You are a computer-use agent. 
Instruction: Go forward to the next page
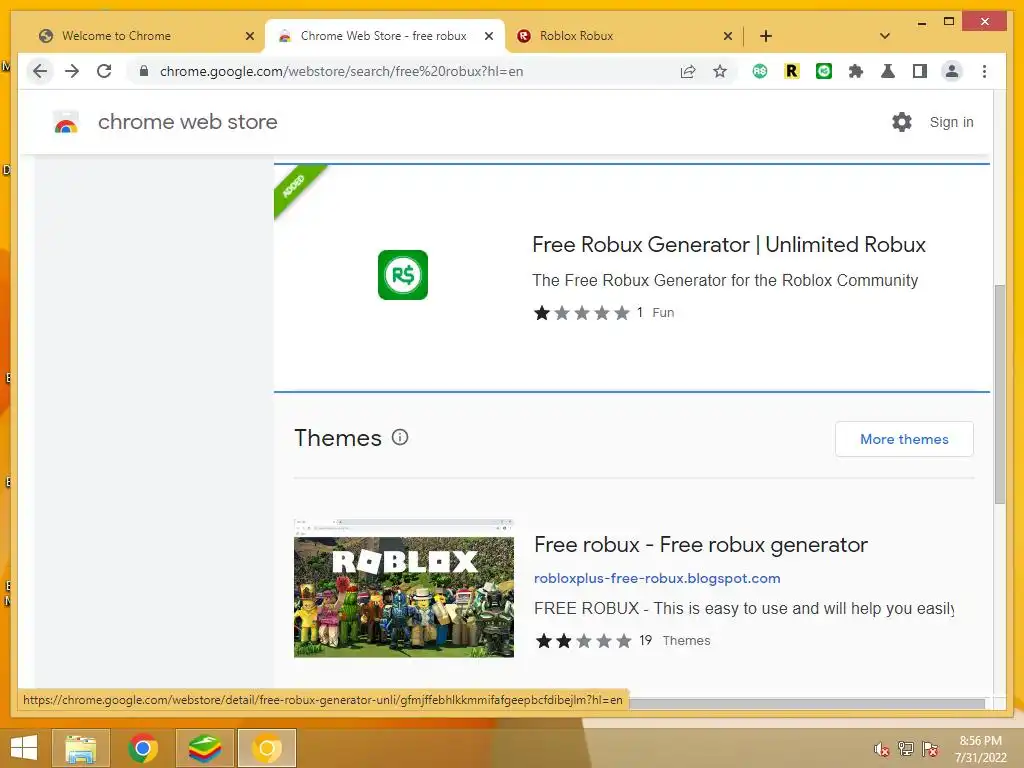coord(72,71)
